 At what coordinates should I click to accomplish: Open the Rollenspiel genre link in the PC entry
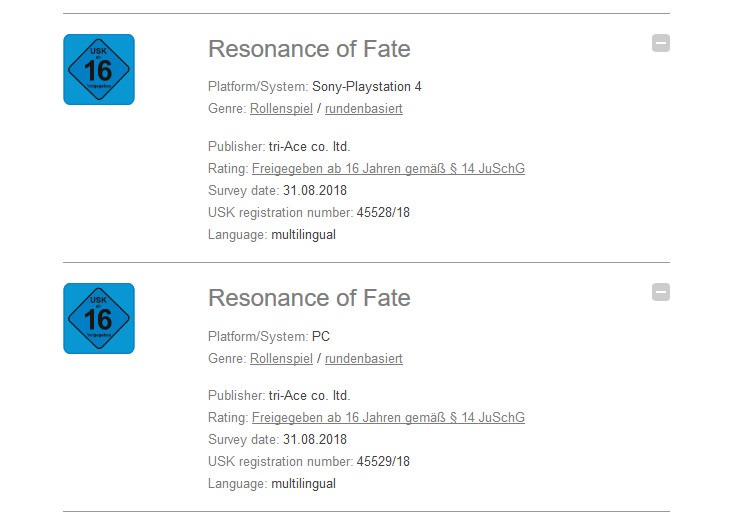coord(281,358)
